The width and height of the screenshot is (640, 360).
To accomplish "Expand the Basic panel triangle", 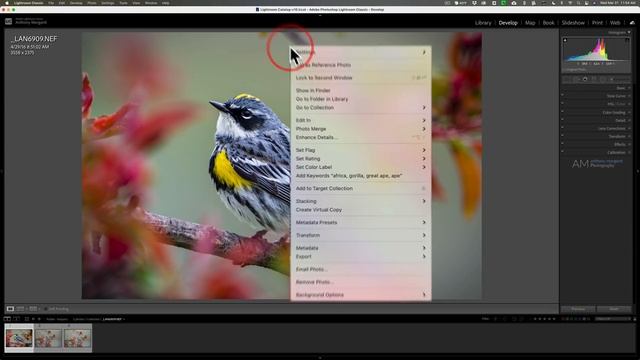I will coord(629,88).
